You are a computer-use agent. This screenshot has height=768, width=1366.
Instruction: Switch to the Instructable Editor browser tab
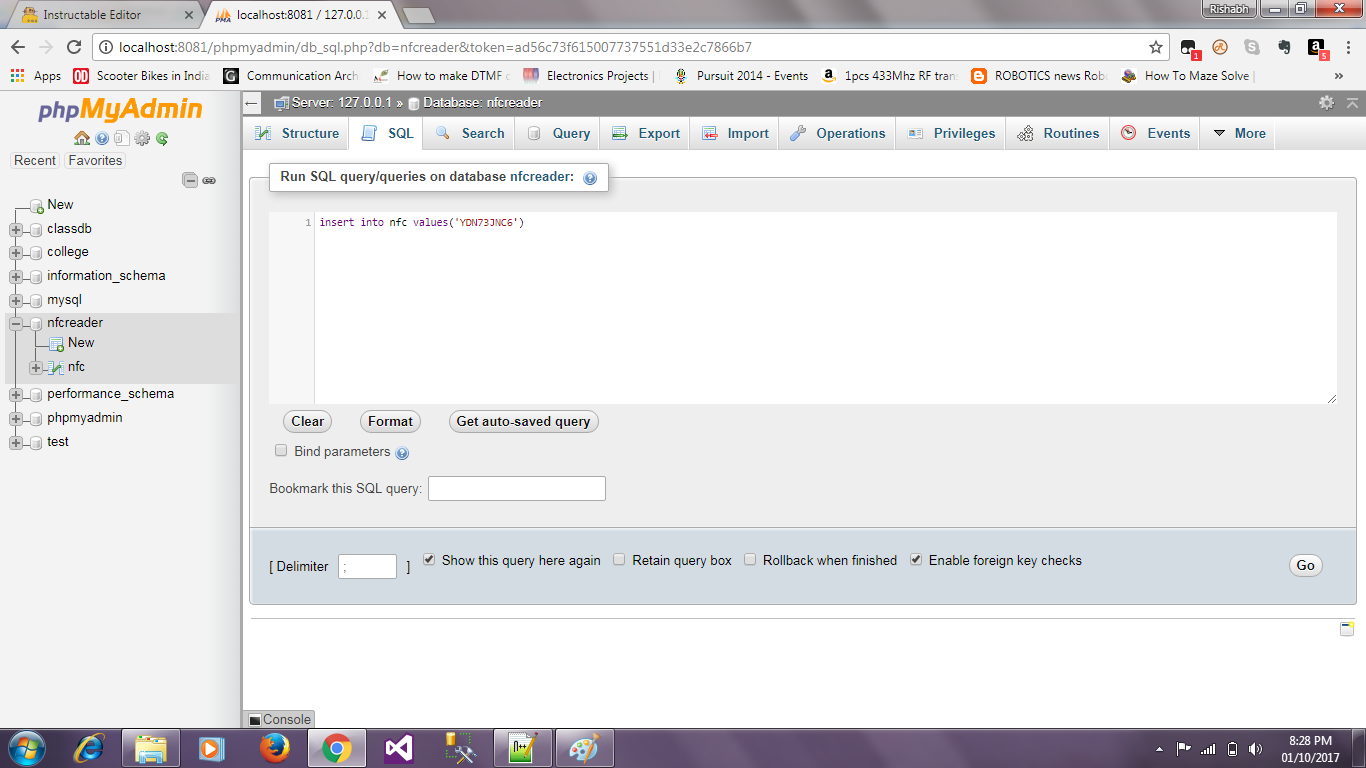pos(106,15)
